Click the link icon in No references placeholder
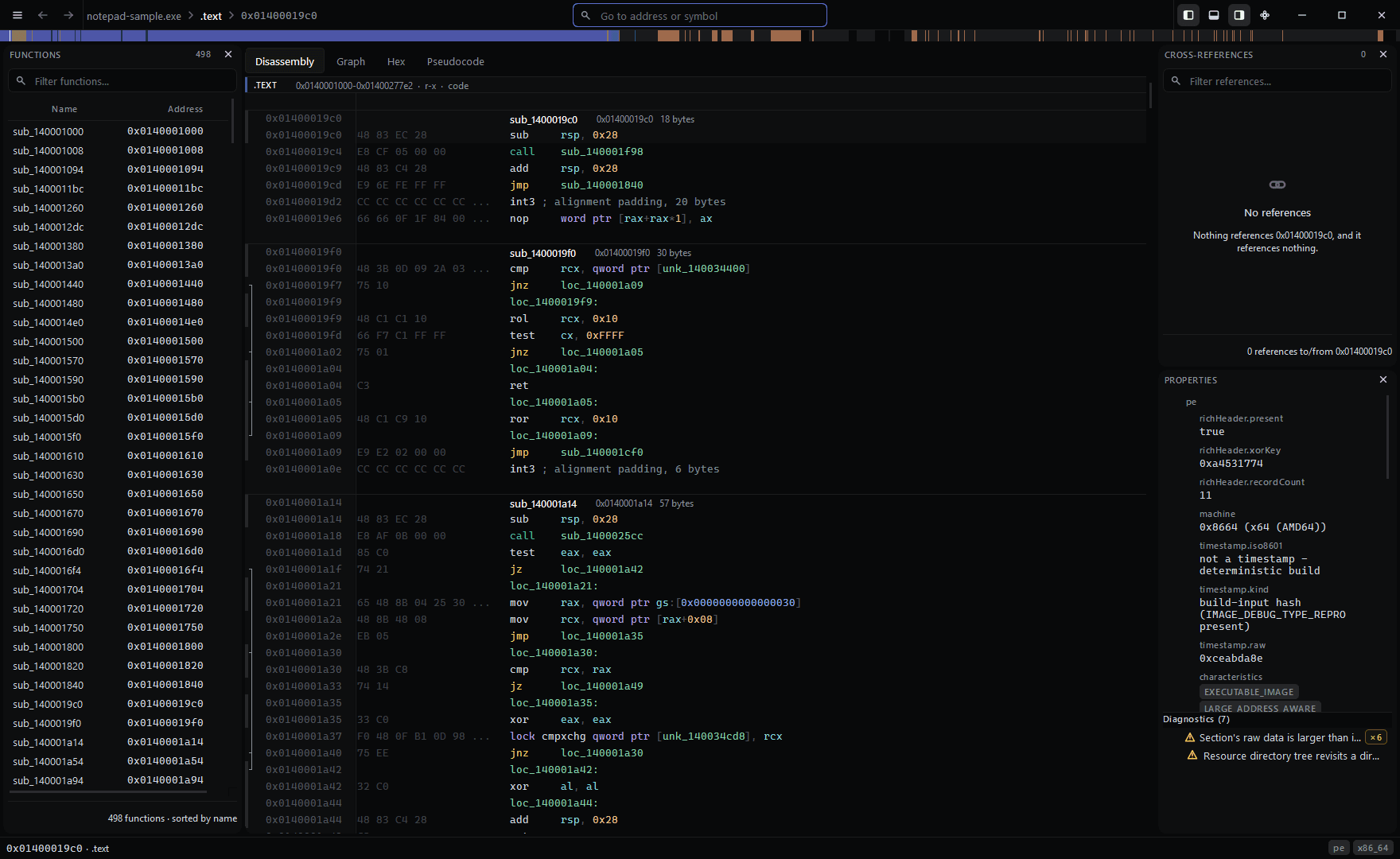 coord(1277,185)
